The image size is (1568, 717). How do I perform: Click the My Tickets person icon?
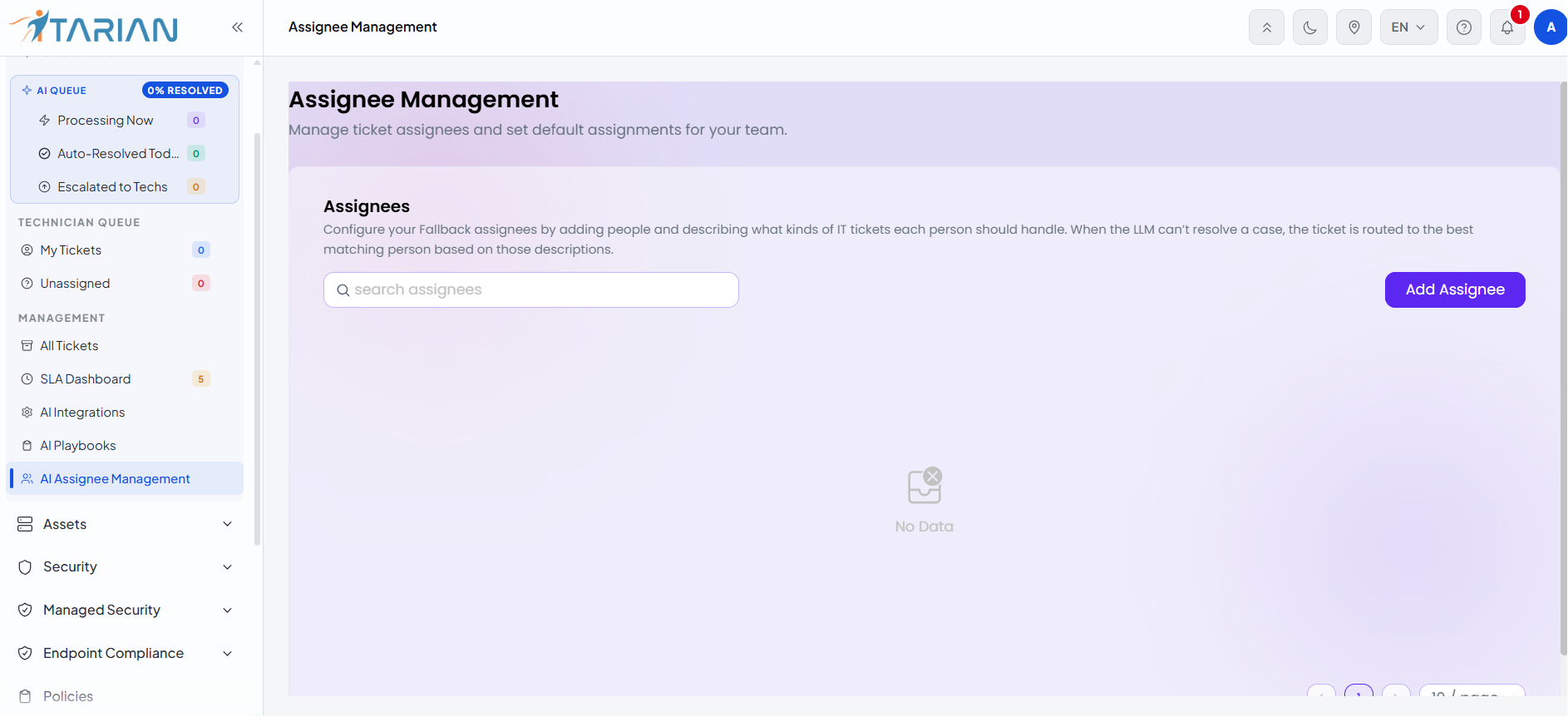27,250
